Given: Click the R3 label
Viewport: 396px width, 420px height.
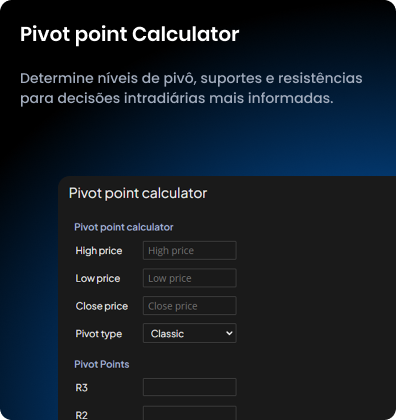Looking at the screenshot, I should (x=82, y=388).
